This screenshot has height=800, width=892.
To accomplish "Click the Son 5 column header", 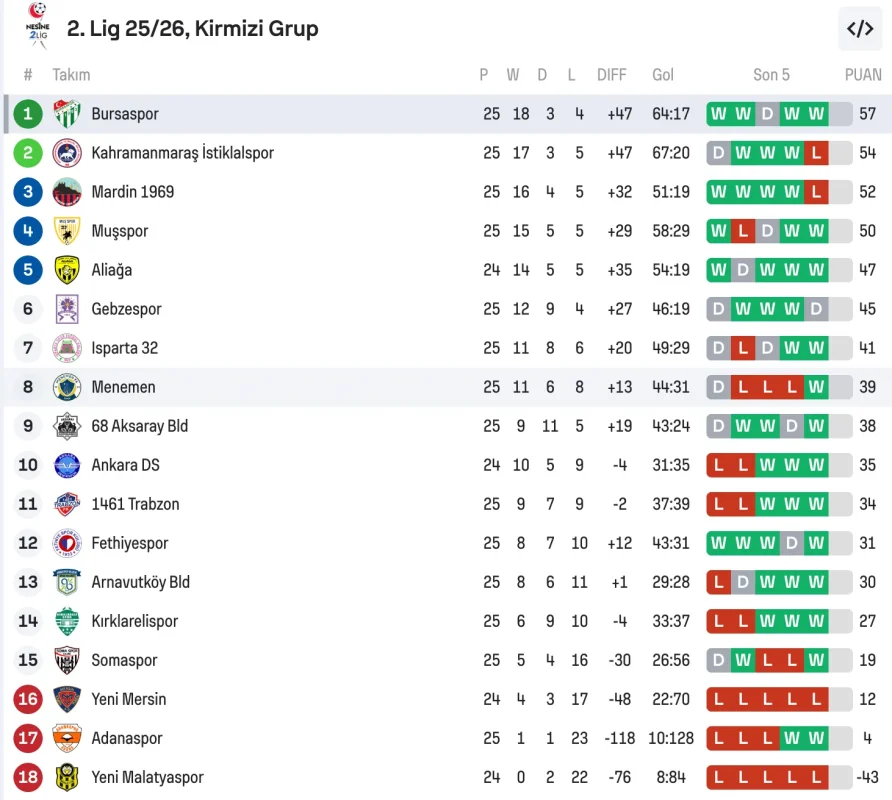I will [771, 75].
